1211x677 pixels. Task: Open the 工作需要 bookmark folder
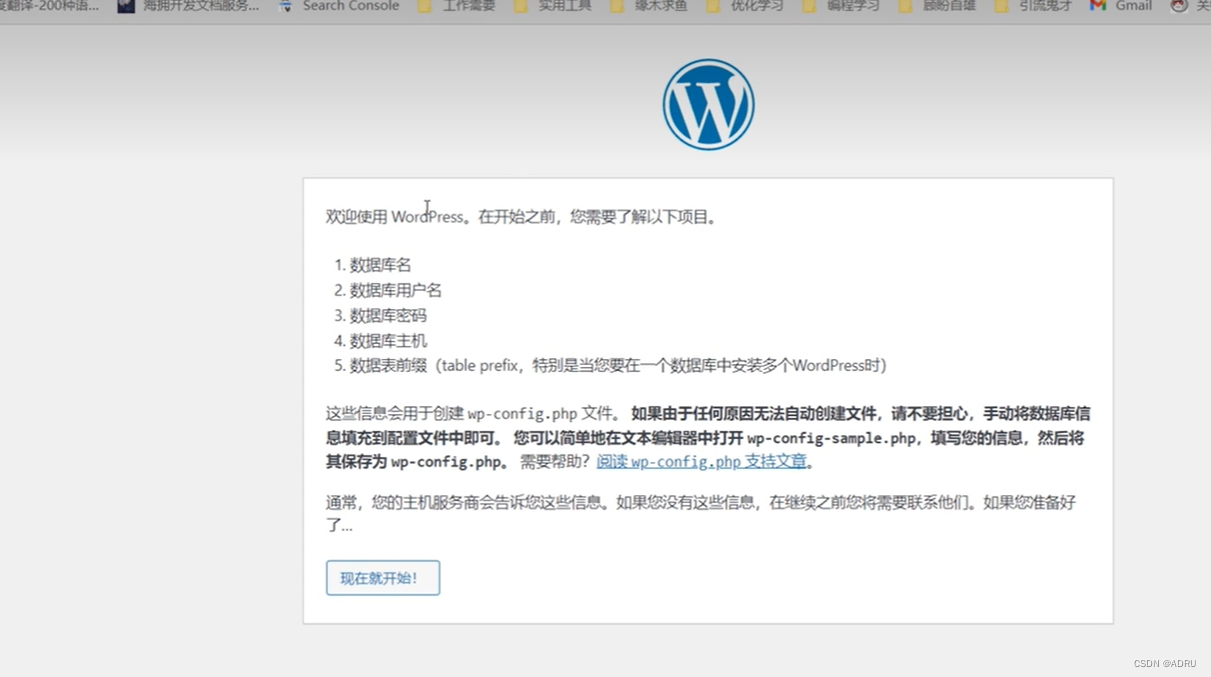[x=457, y=6]
